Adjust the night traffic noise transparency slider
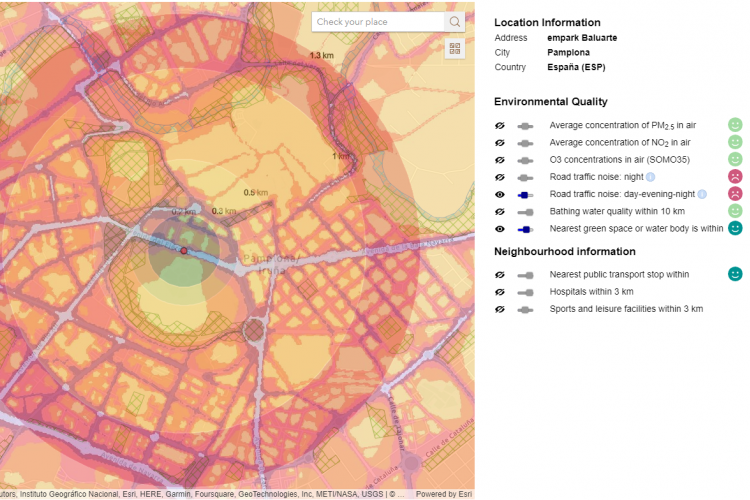This screenshot has width=750, height=500. pos(525,178)
